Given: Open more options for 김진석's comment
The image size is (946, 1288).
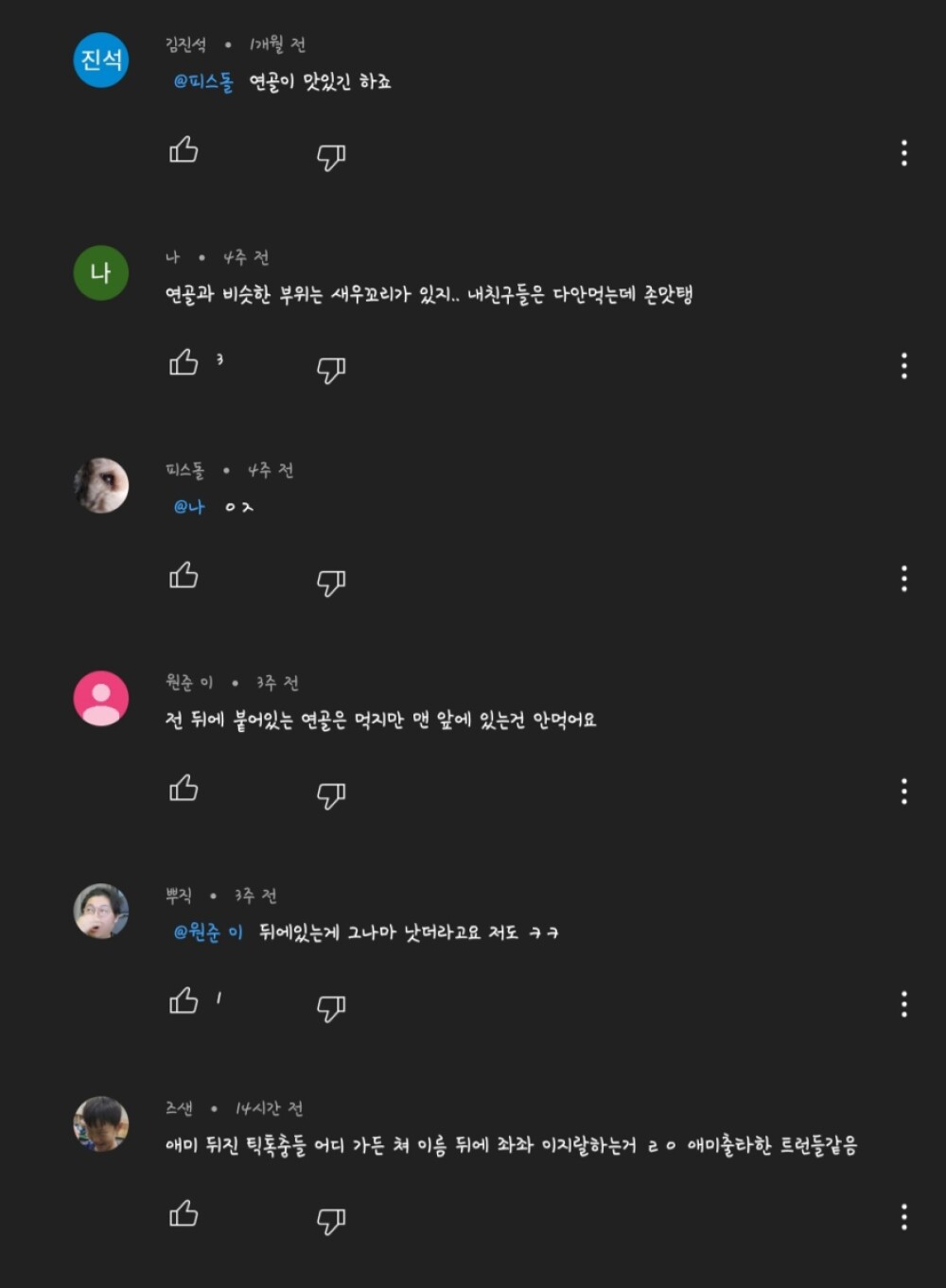Looking at the screenshot, I should tap(904, 153).
